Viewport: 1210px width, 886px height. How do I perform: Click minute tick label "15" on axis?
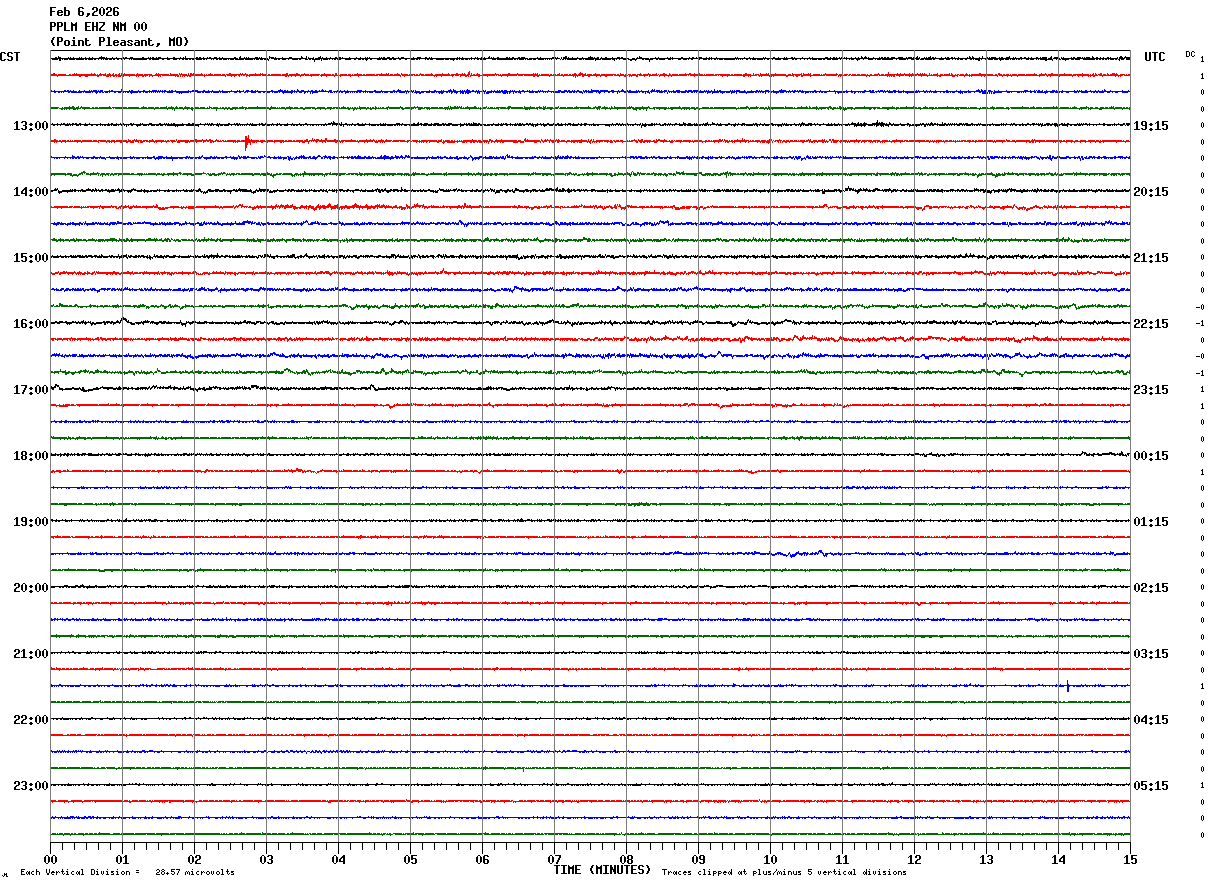(1130, 859)
